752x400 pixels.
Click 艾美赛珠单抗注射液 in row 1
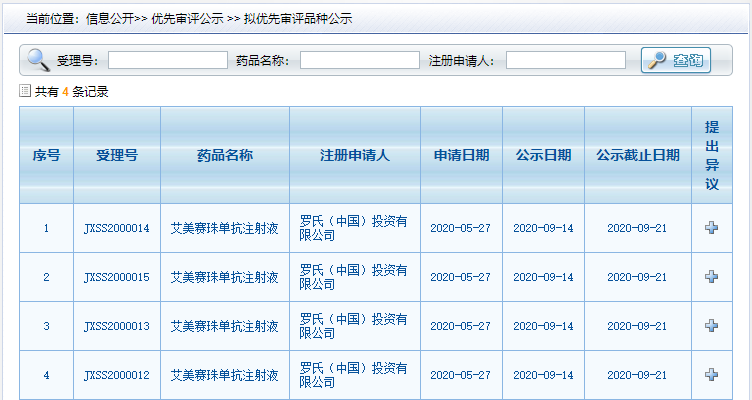[x=224, y=228]
